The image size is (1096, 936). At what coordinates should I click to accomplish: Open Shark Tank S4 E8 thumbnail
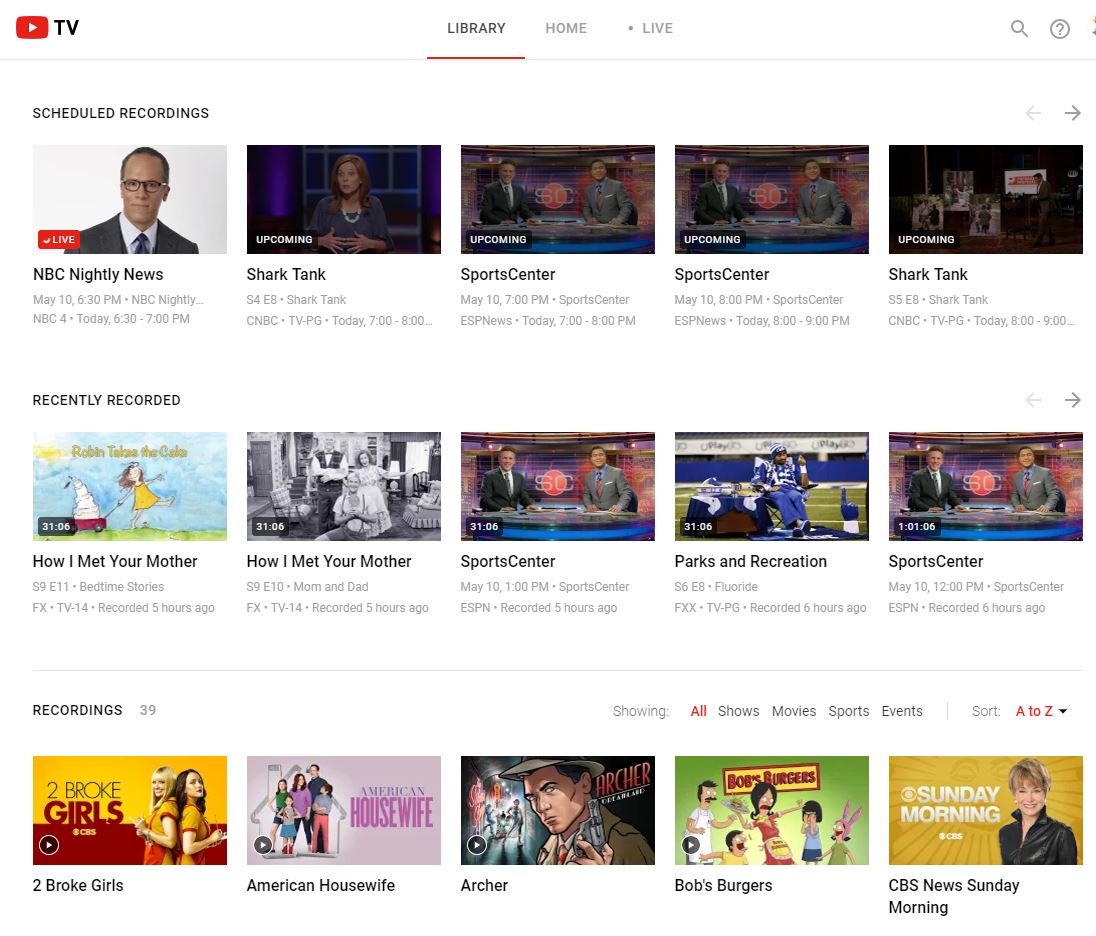click(x=344, y=199)
